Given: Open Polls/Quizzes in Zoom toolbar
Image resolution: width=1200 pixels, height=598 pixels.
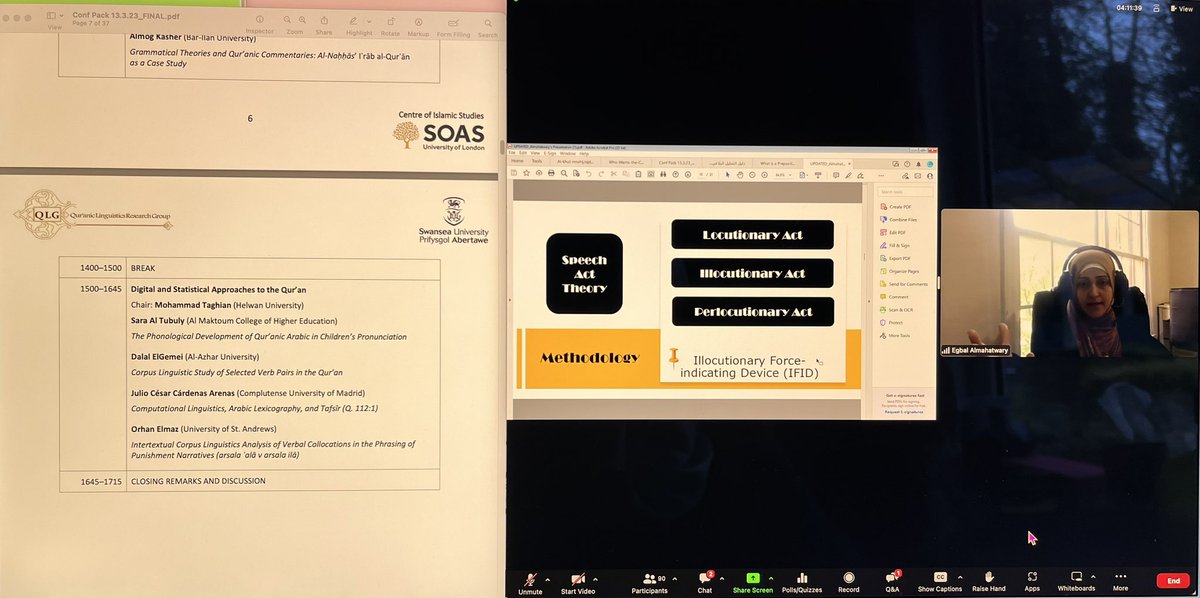Looking at the screenshot, I should [x=802, y=581].
